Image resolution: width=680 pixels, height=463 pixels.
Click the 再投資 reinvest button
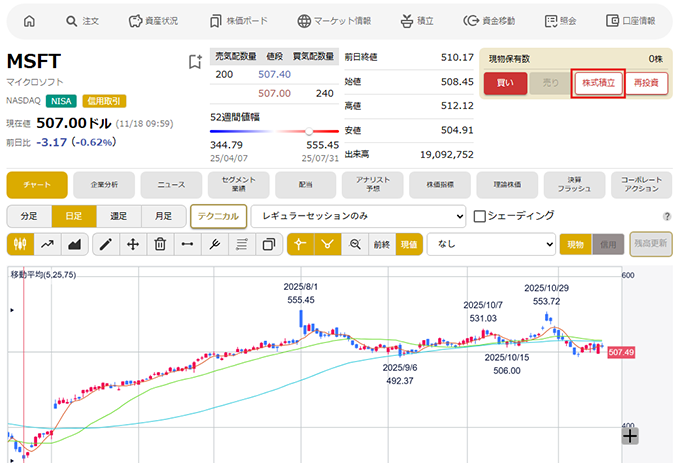point(646,83)
